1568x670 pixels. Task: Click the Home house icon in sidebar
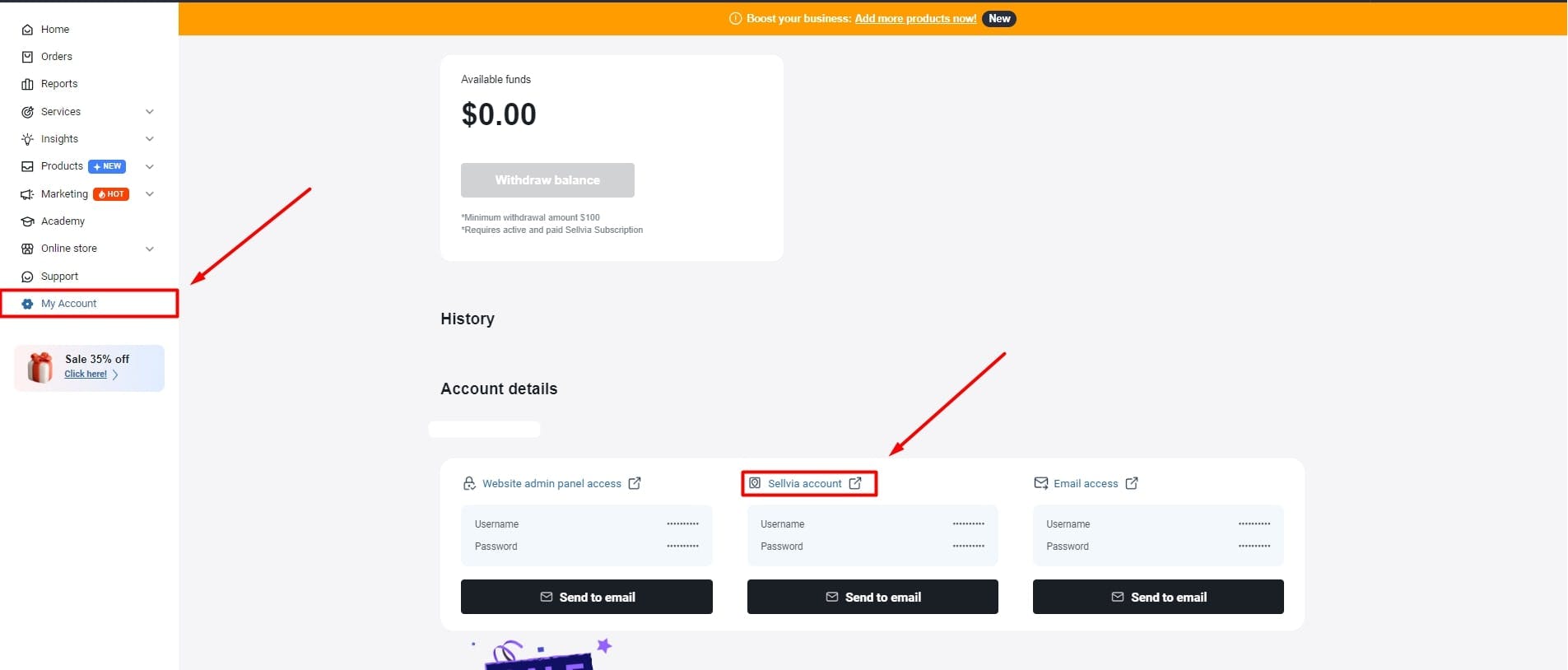[x=27, y=30]
